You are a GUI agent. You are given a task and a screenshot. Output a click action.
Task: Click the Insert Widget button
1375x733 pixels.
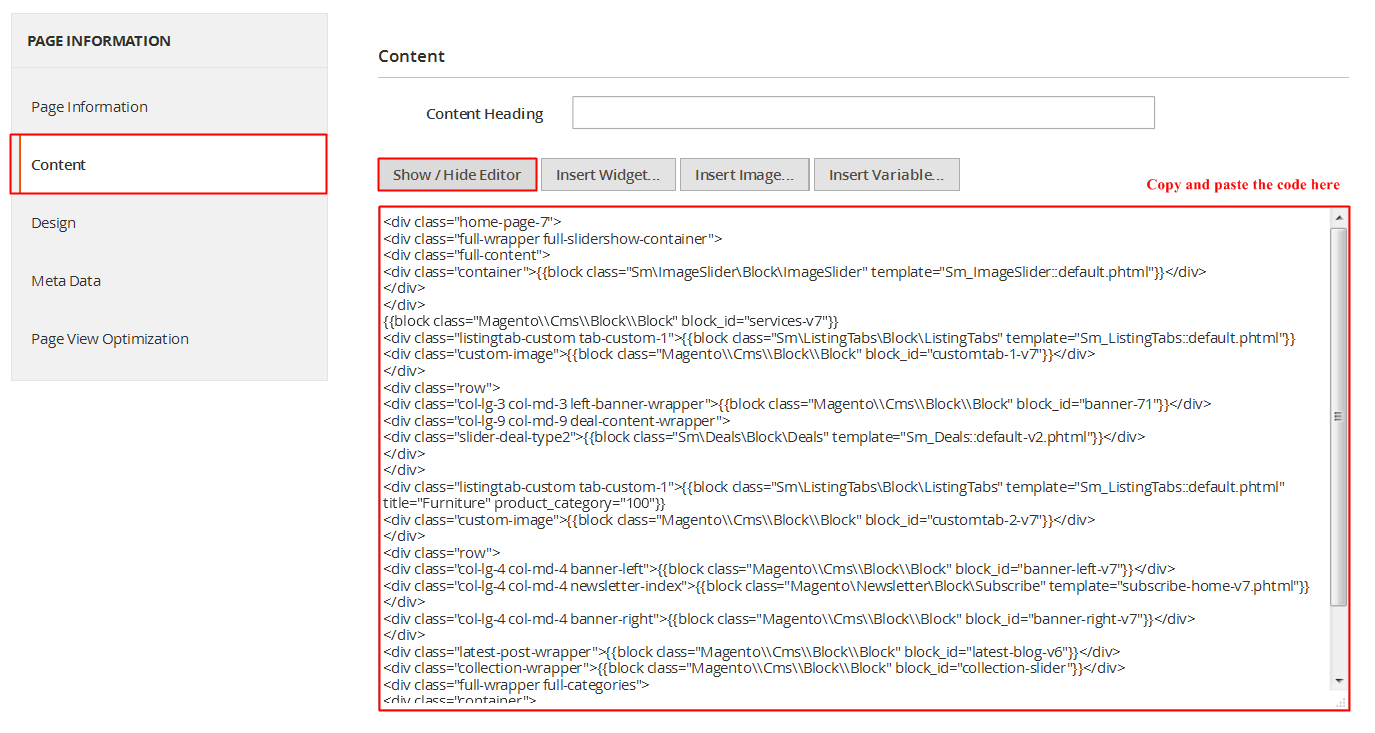[608, 175]
